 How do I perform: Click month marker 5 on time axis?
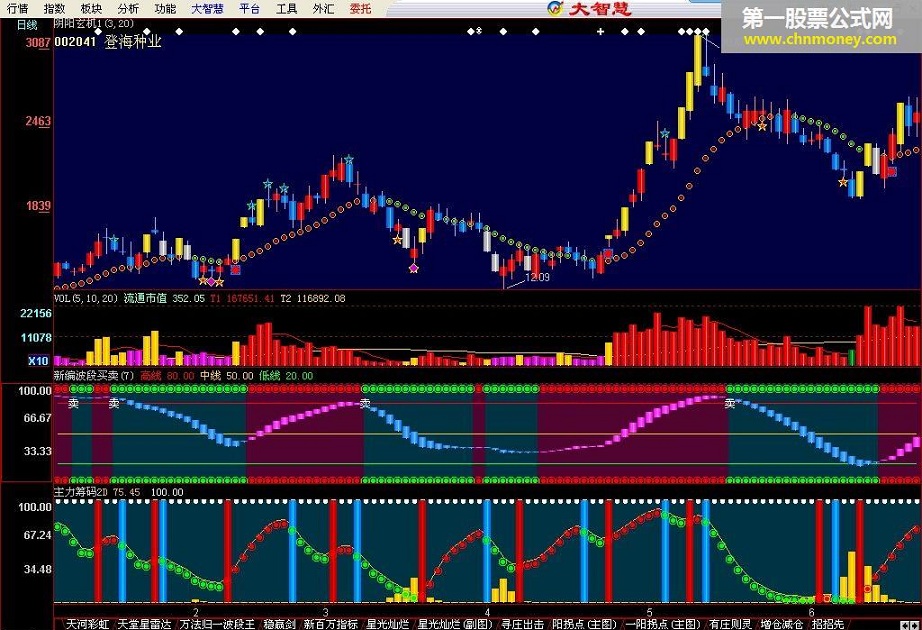coord(649,612)
